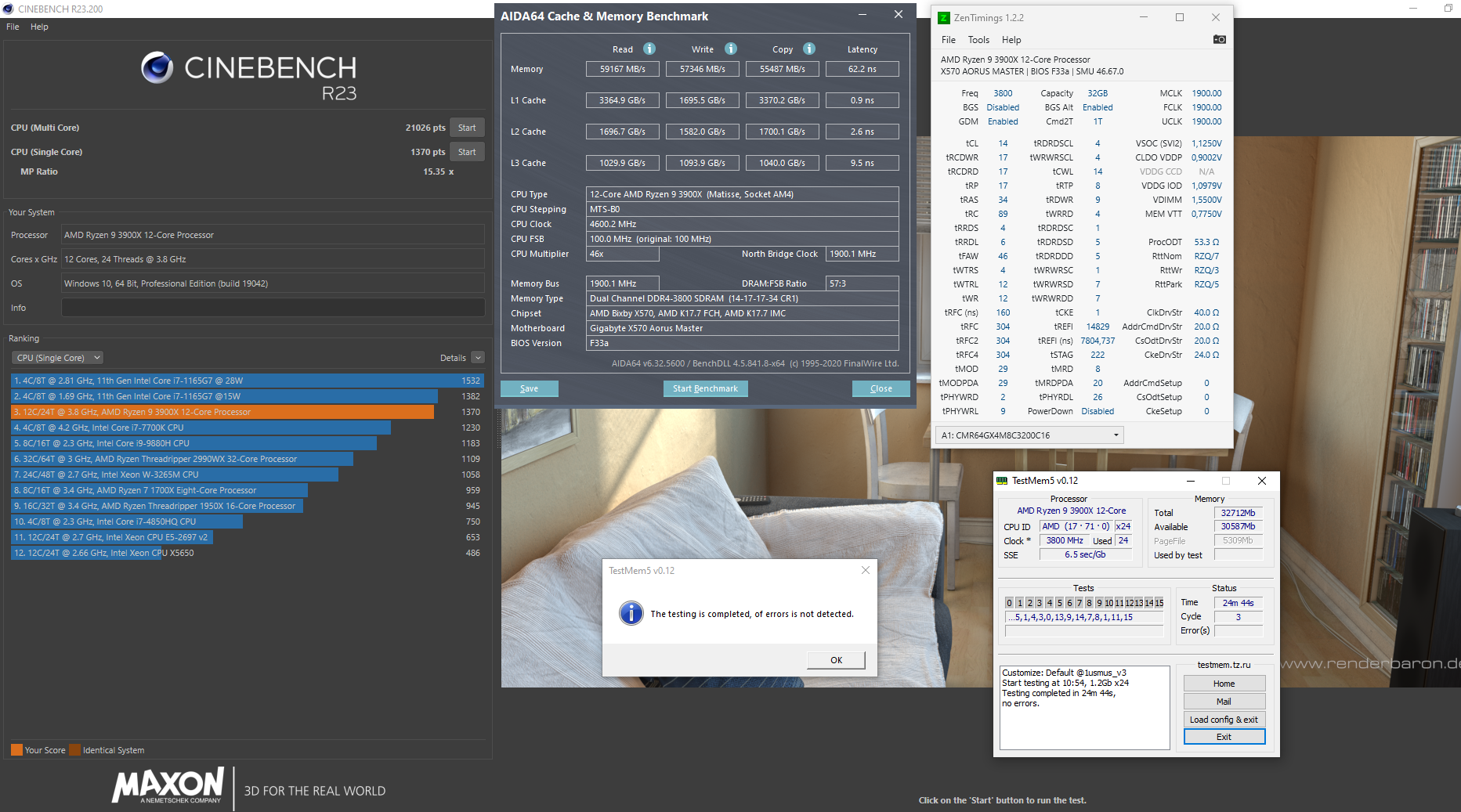Confirm the TestMem5 completion dialog with OK

(837, 660)
